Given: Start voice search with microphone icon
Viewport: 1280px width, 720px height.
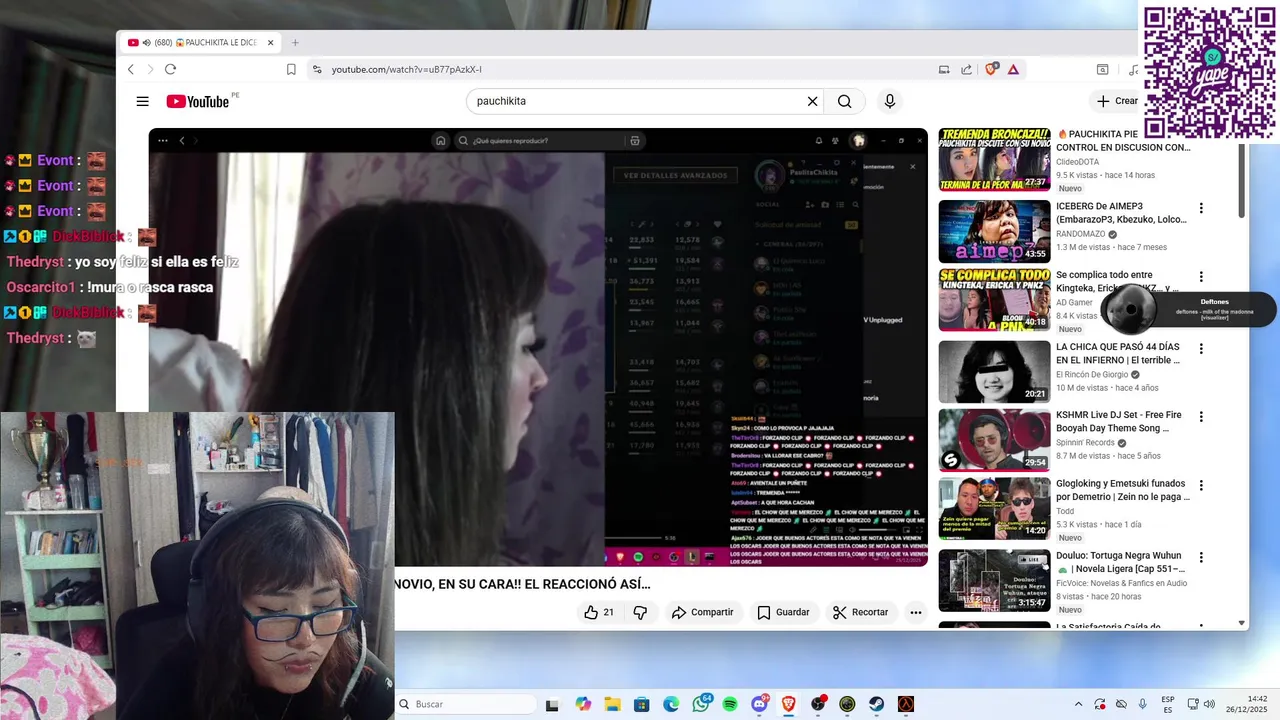Looking at the screenshot, I should coord(889,101).
